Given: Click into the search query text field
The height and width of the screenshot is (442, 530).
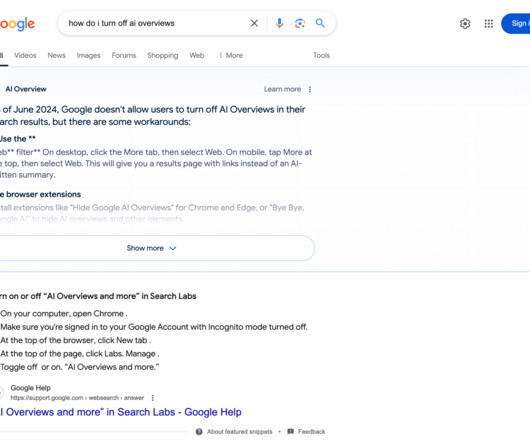Looking at the screenshot, I should click(x=155, y=23).
